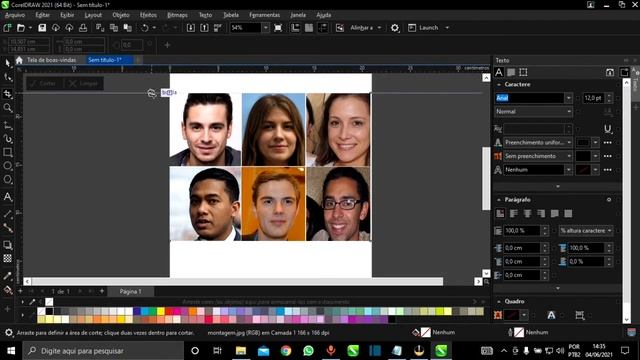Click the Undo arrow icon
The width and height of the screenshot is (640, 360).
[145, 28]
